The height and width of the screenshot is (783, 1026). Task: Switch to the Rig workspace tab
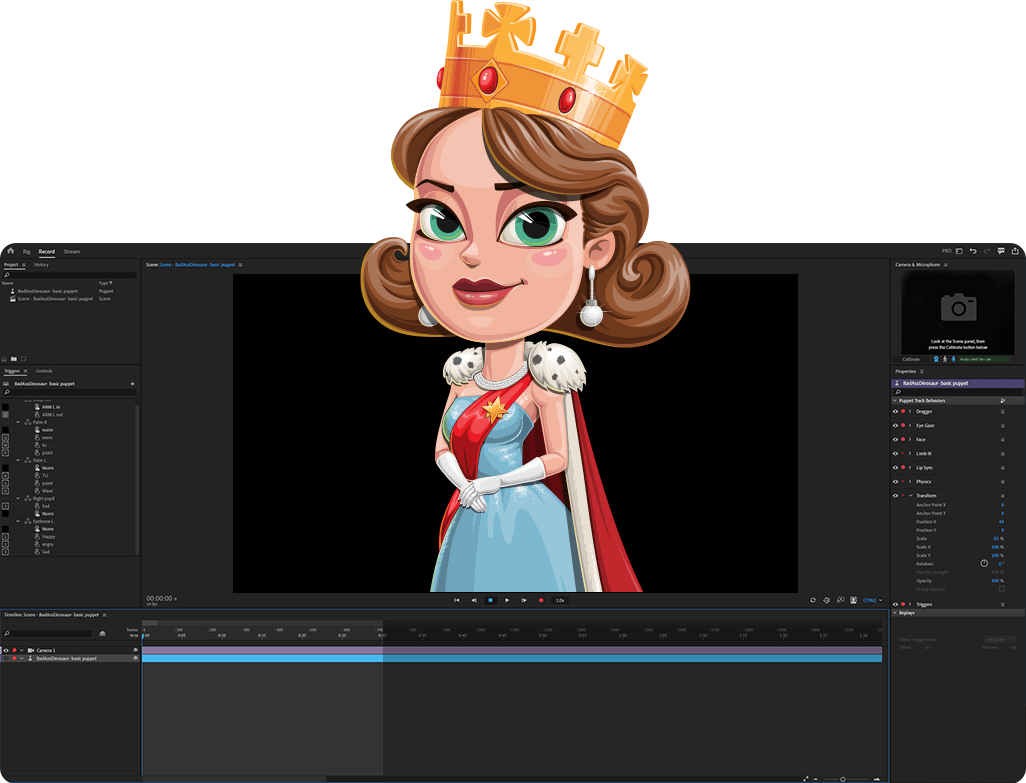[27, 251]
